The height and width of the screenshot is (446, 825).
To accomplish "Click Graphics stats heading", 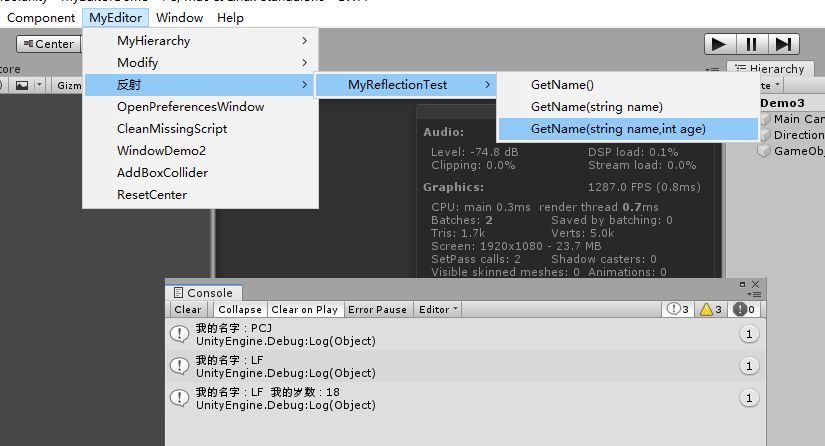I will [454, 187].
